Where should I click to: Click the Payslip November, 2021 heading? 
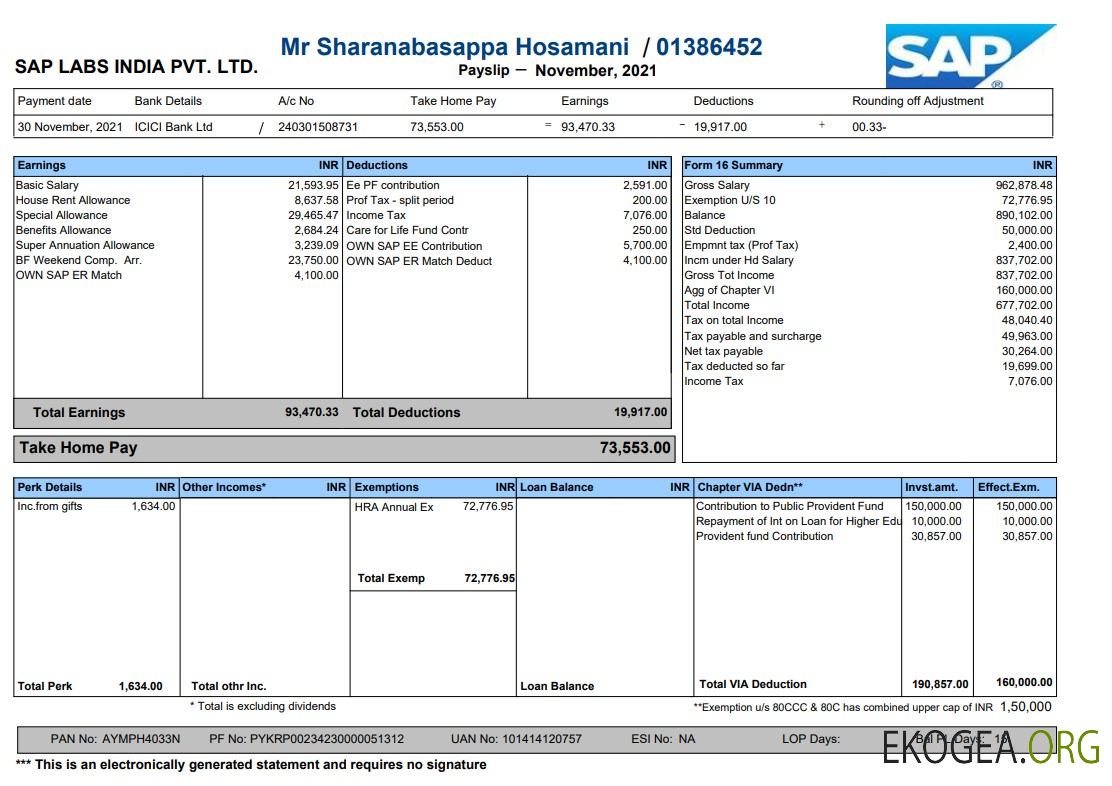[x=557, y=70]
